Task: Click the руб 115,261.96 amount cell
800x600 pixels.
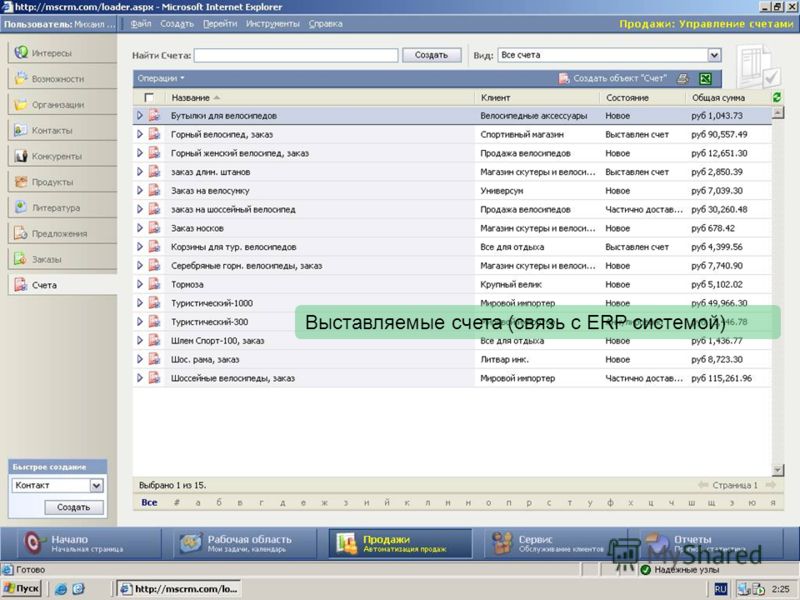Action: (x=721, y=379)
